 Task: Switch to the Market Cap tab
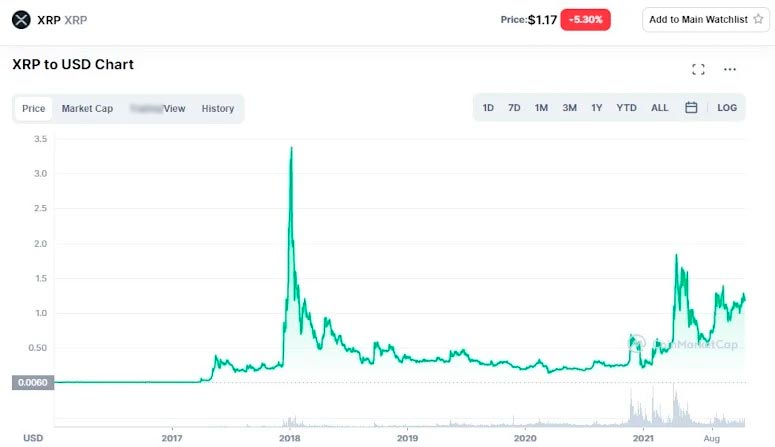pos(87,108)
